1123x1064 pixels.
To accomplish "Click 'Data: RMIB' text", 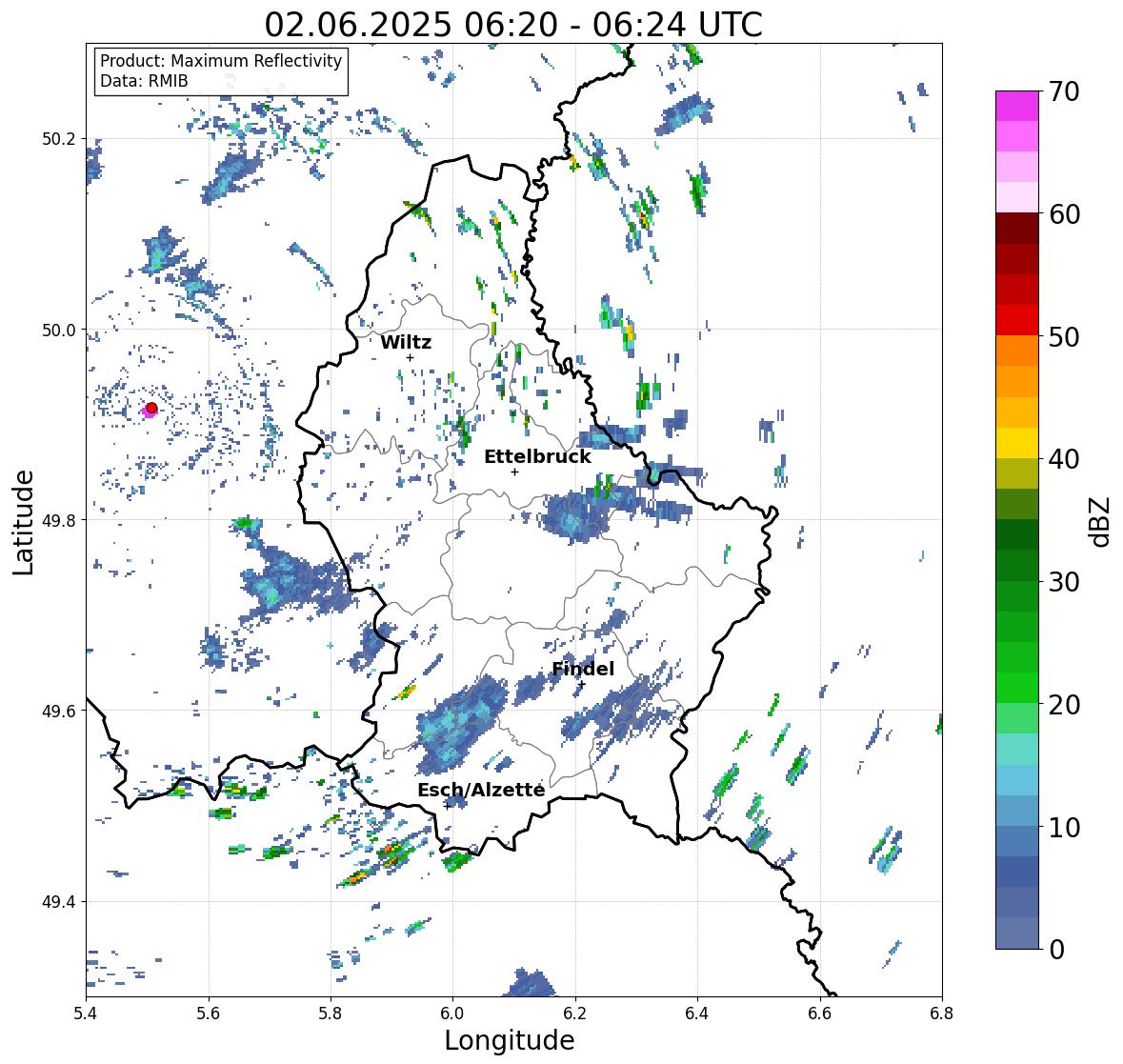I will [144, 81].
